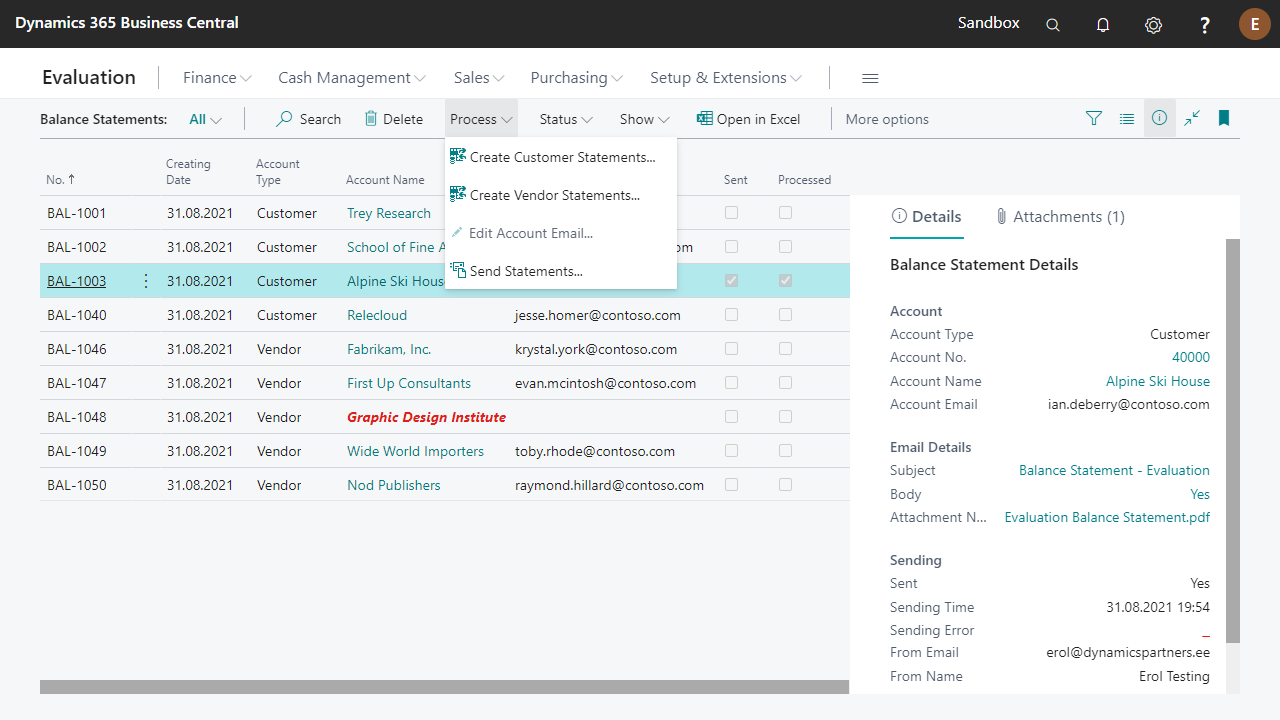This screenshot has height=720, width=1280.
Task: Expand Setup & Extensions menu
Action: (726, 78)
